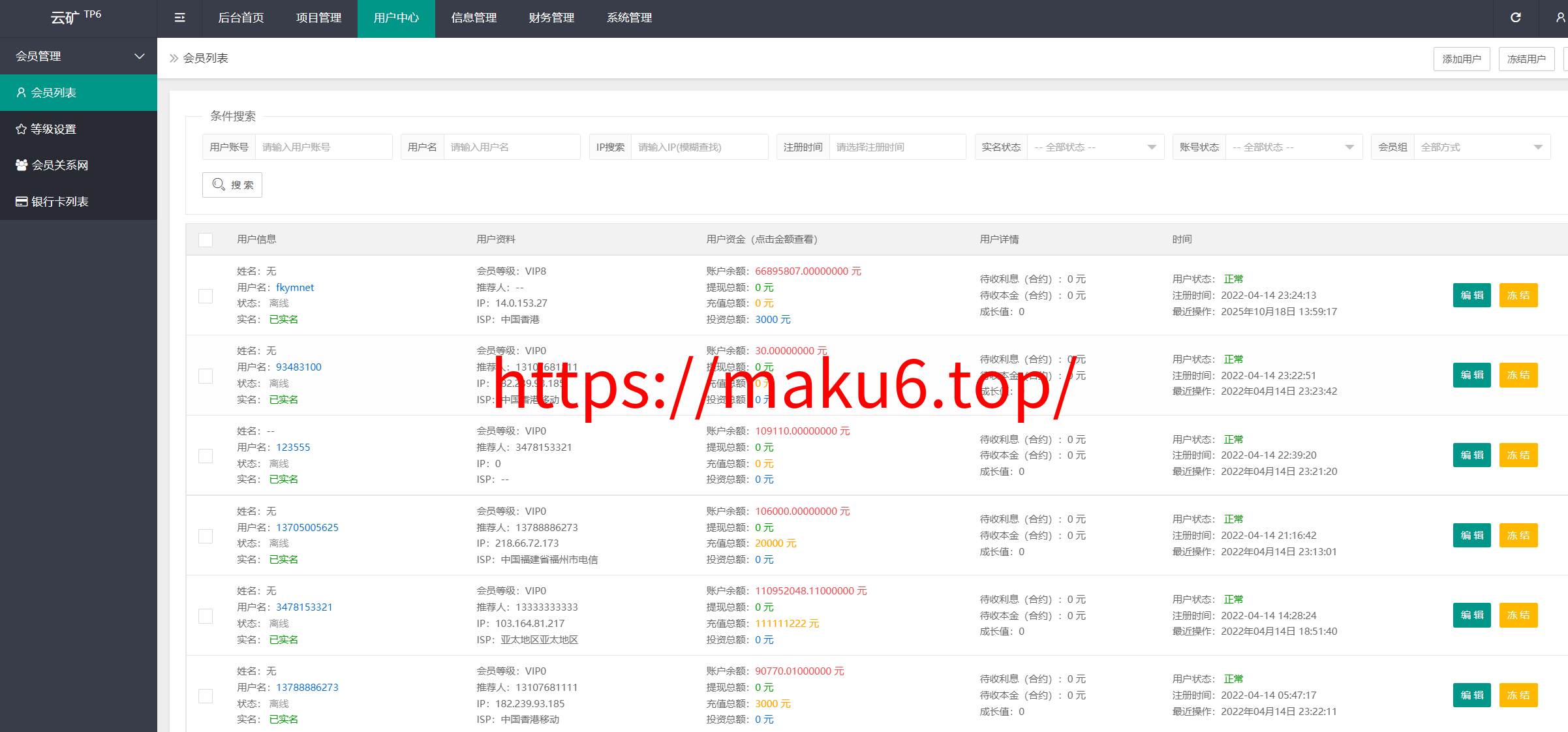Click the 3000 元 investment total for fkymnet

(x=773, y=319)
